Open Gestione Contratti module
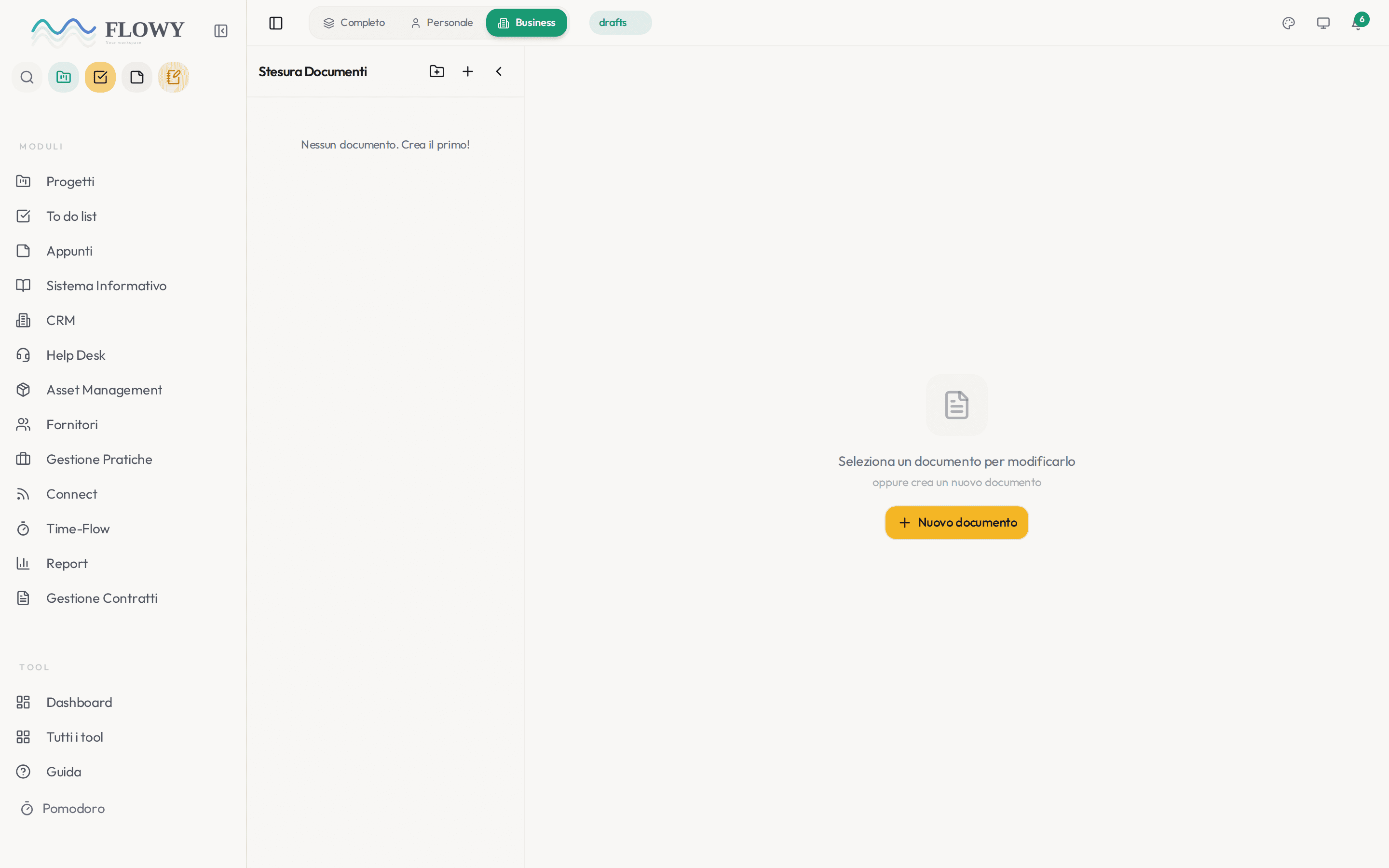 (x=123, y=598)
